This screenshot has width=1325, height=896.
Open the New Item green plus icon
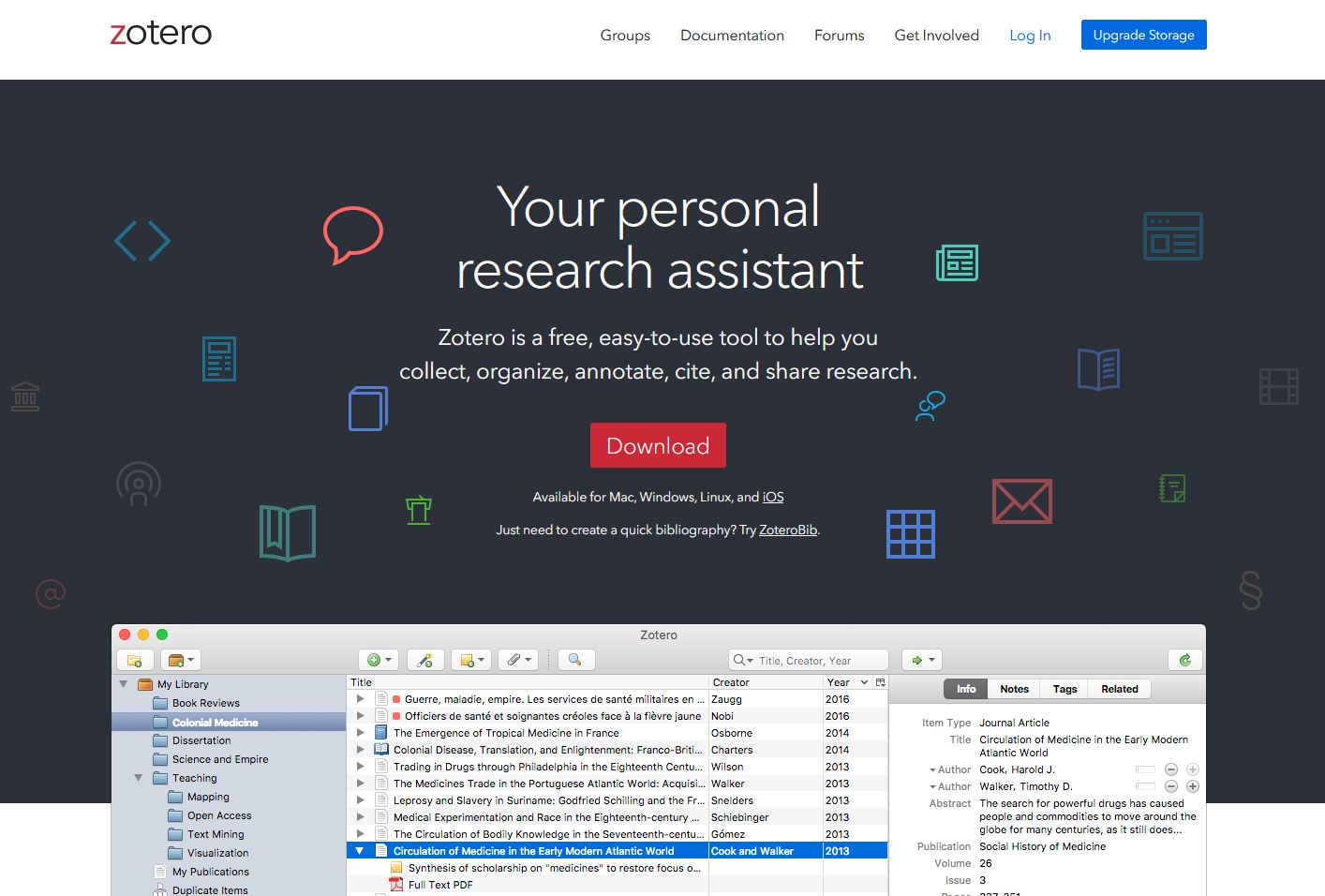coord(374,659)
